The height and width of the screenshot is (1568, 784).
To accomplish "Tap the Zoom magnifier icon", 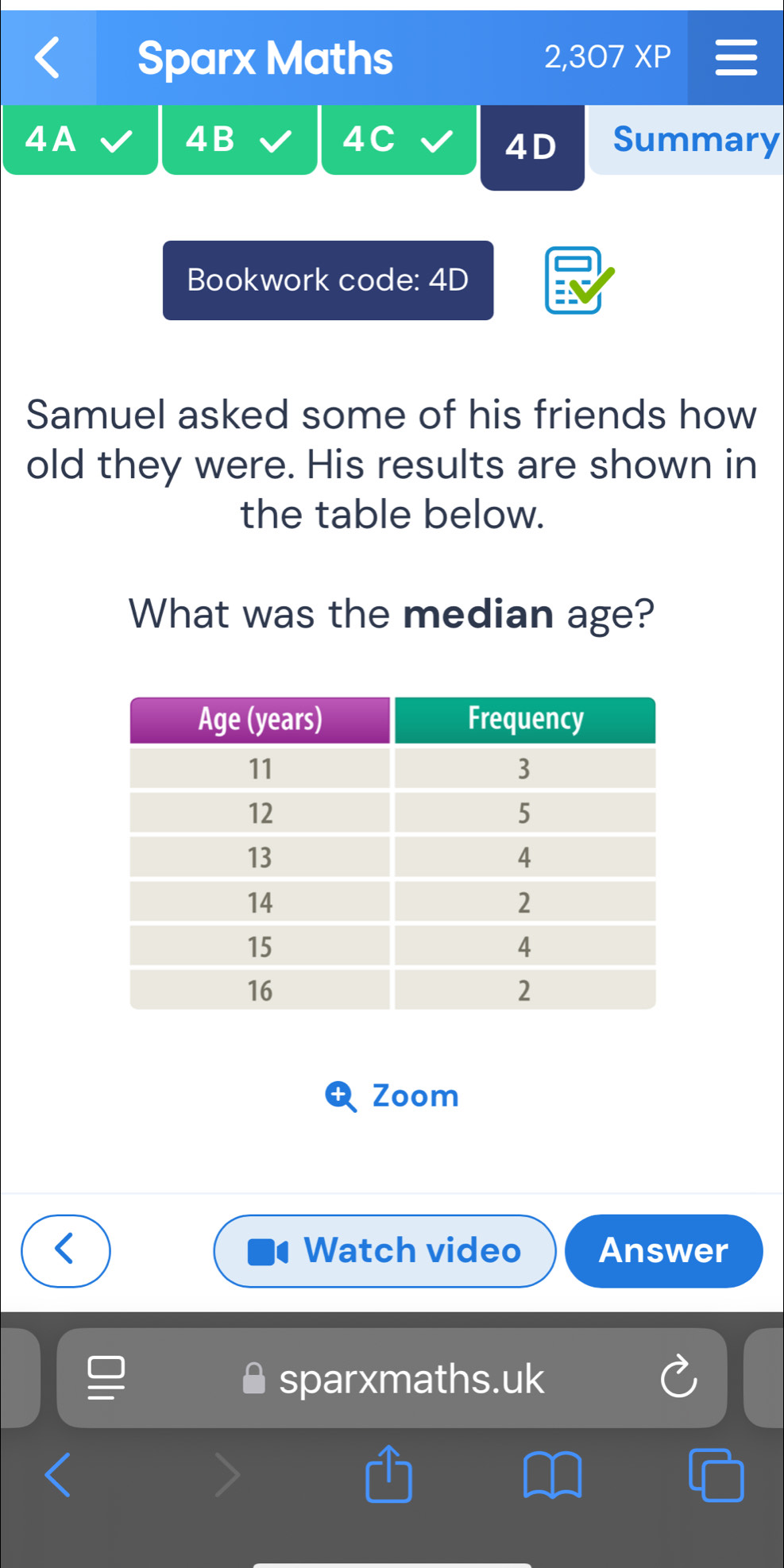I will coord(342,1096).
